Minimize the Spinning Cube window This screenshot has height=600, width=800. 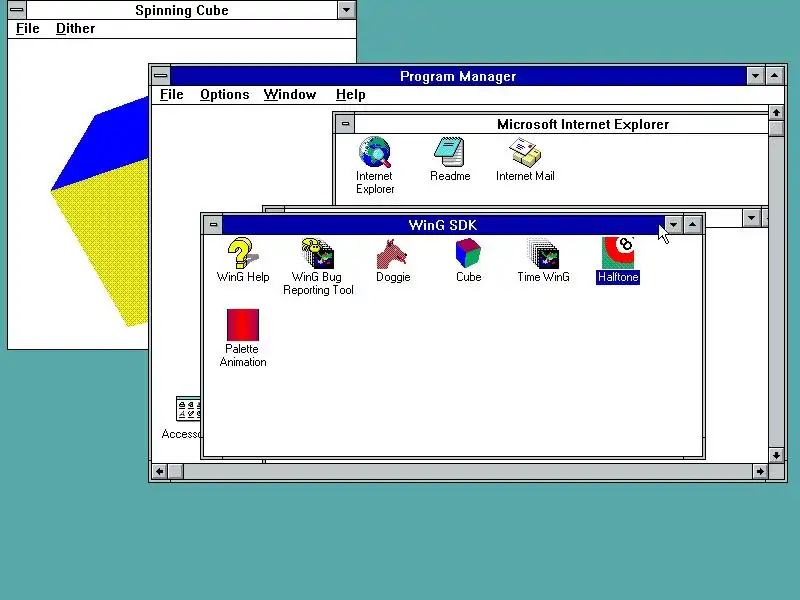coord(346,10)
